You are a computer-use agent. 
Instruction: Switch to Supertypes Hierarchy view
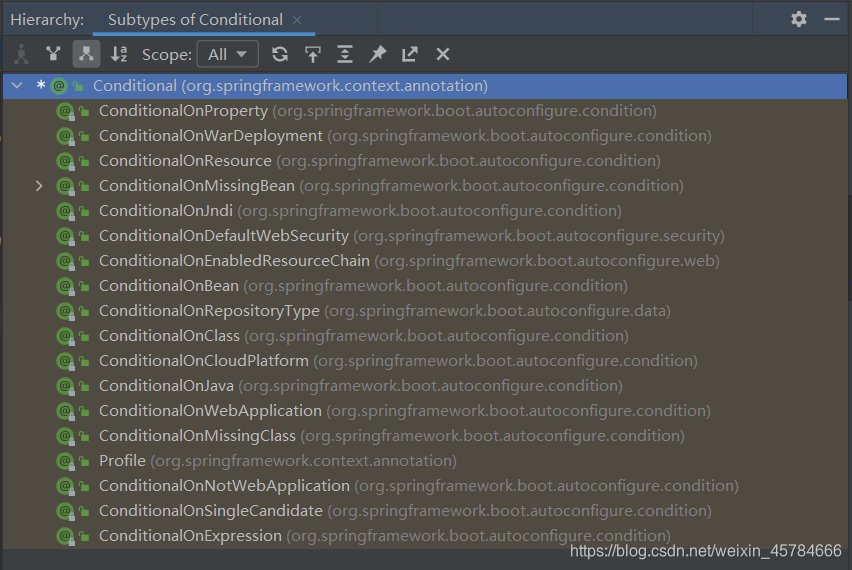click(53, 54)
